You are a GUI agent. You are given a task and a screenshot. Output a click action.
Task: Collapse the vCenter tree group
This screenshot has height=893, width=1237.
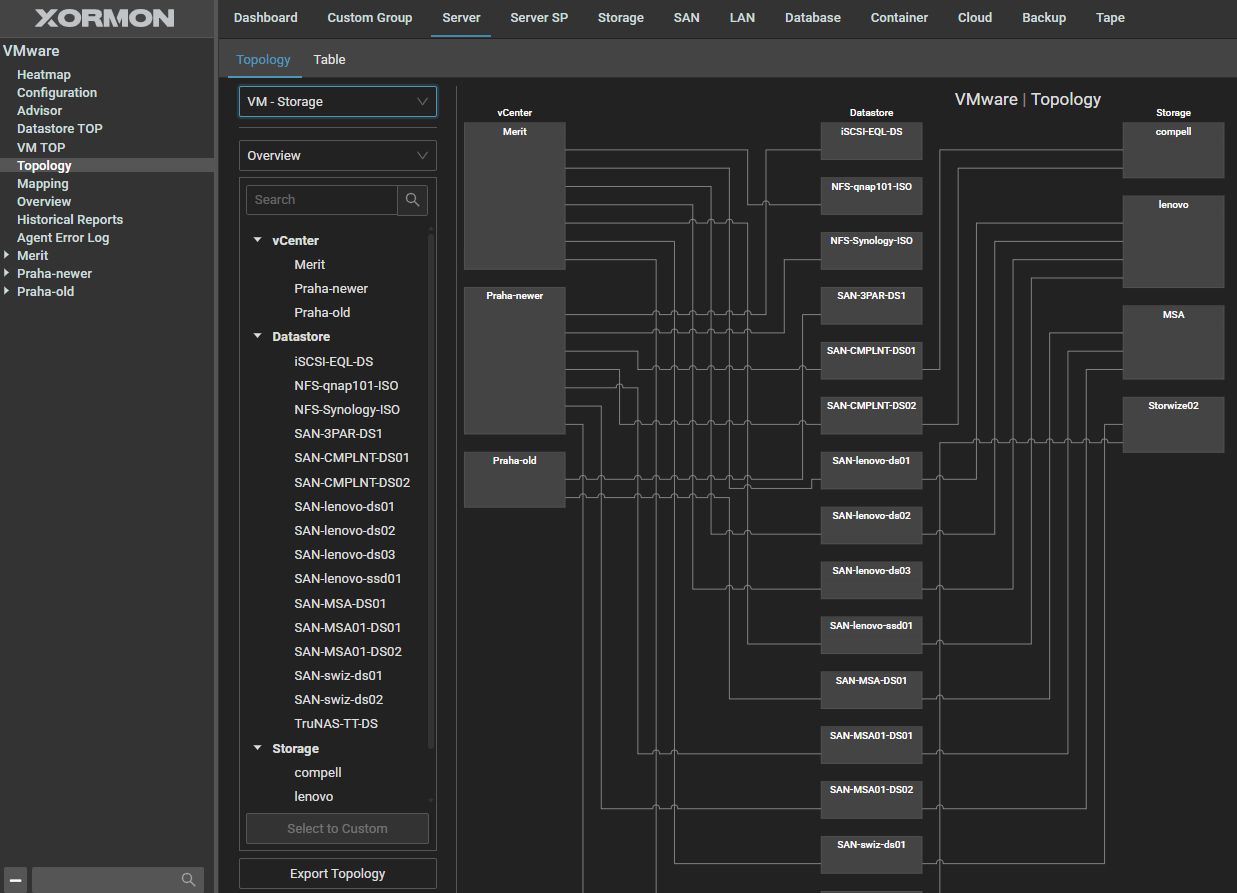(x=258, y=241)
